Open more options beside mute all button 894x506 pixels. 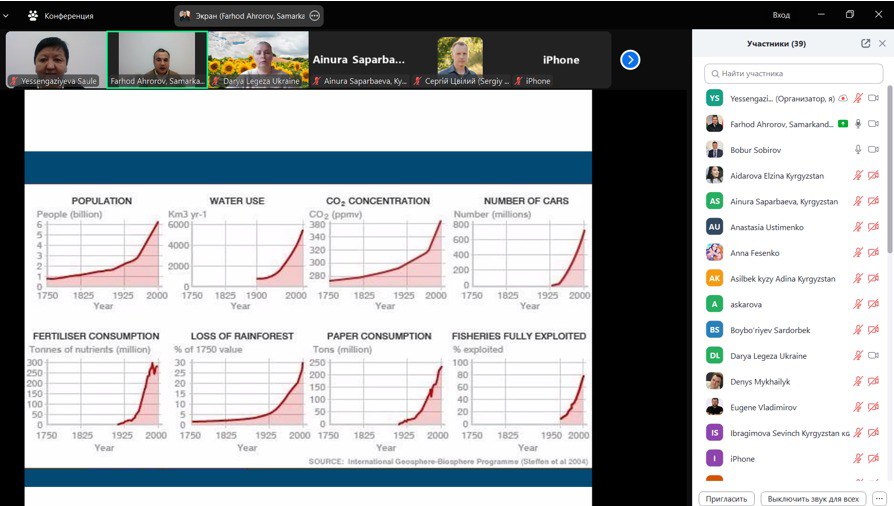[x=879, y=499]
